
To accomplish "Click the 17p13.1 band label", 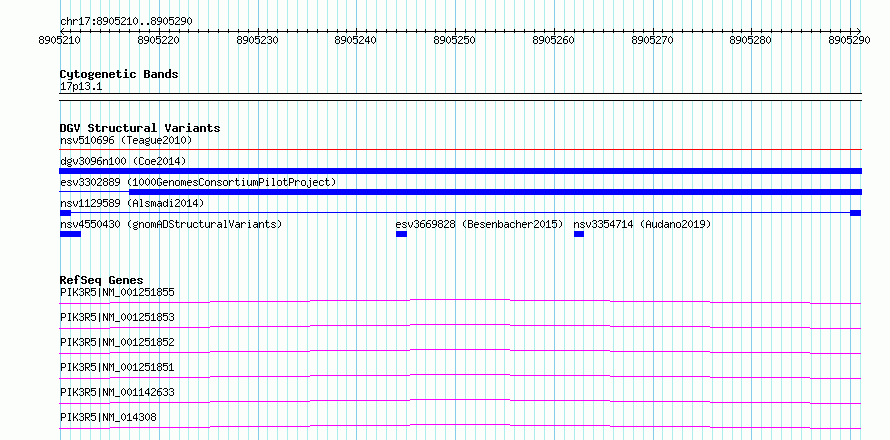I will (81, 87).
